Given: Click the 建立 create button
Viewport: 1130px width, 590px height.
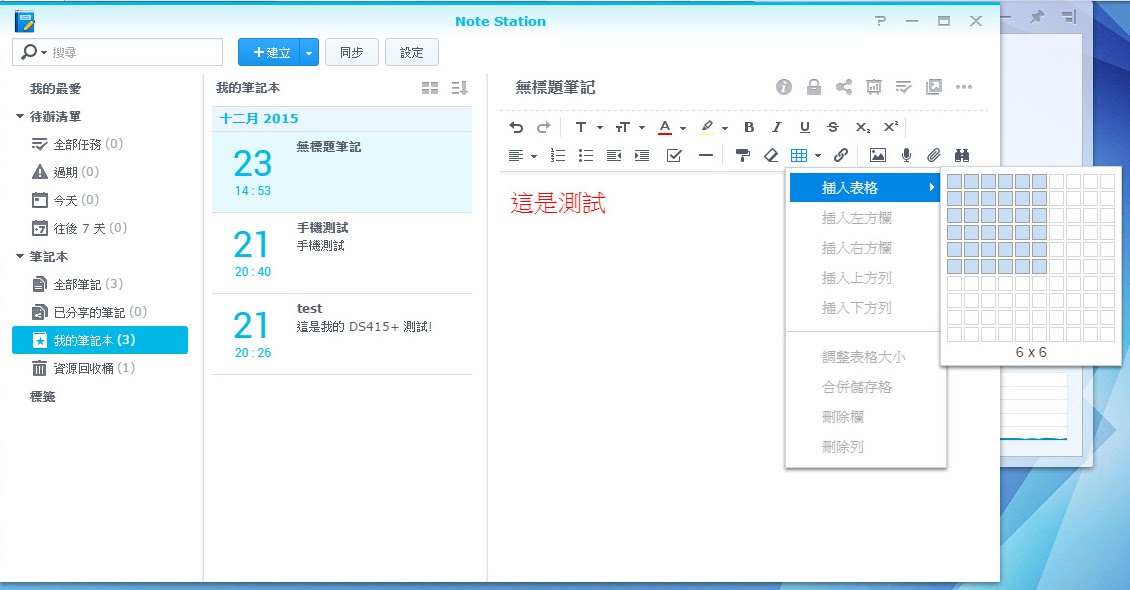Looking at the screenshot, I should point(269,53).
